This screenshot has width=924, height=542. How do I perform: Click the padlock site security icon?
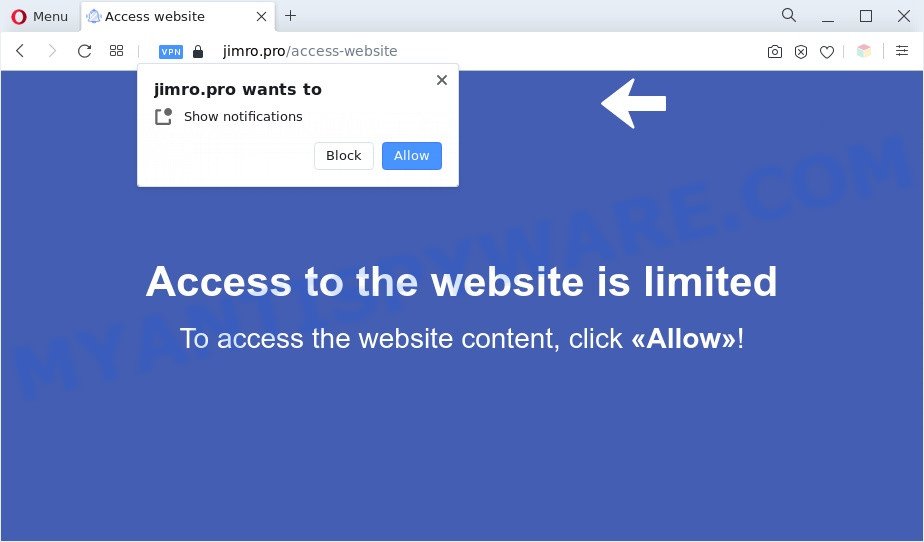click(198, 52)
